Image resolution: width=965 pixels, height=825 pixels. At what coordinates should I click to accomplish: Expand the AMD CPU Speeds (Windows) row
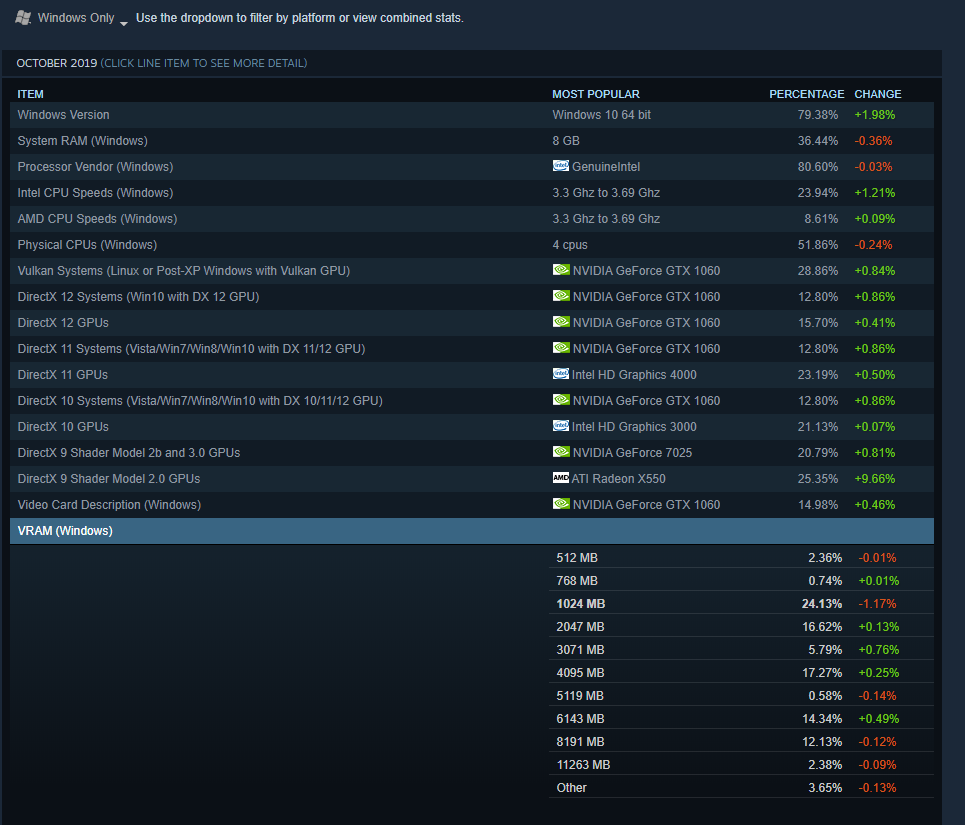click(471, 219)
